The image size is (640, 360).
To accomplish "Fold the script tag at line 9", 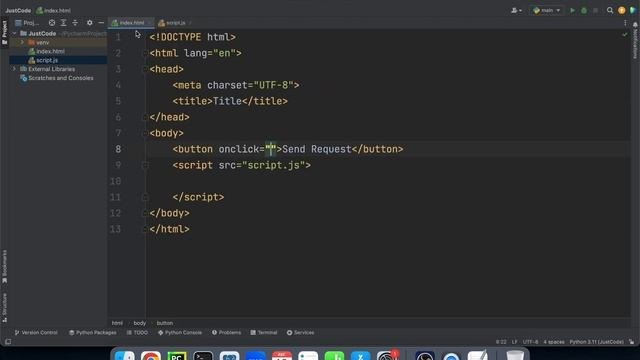I will (x=144, y=165).
